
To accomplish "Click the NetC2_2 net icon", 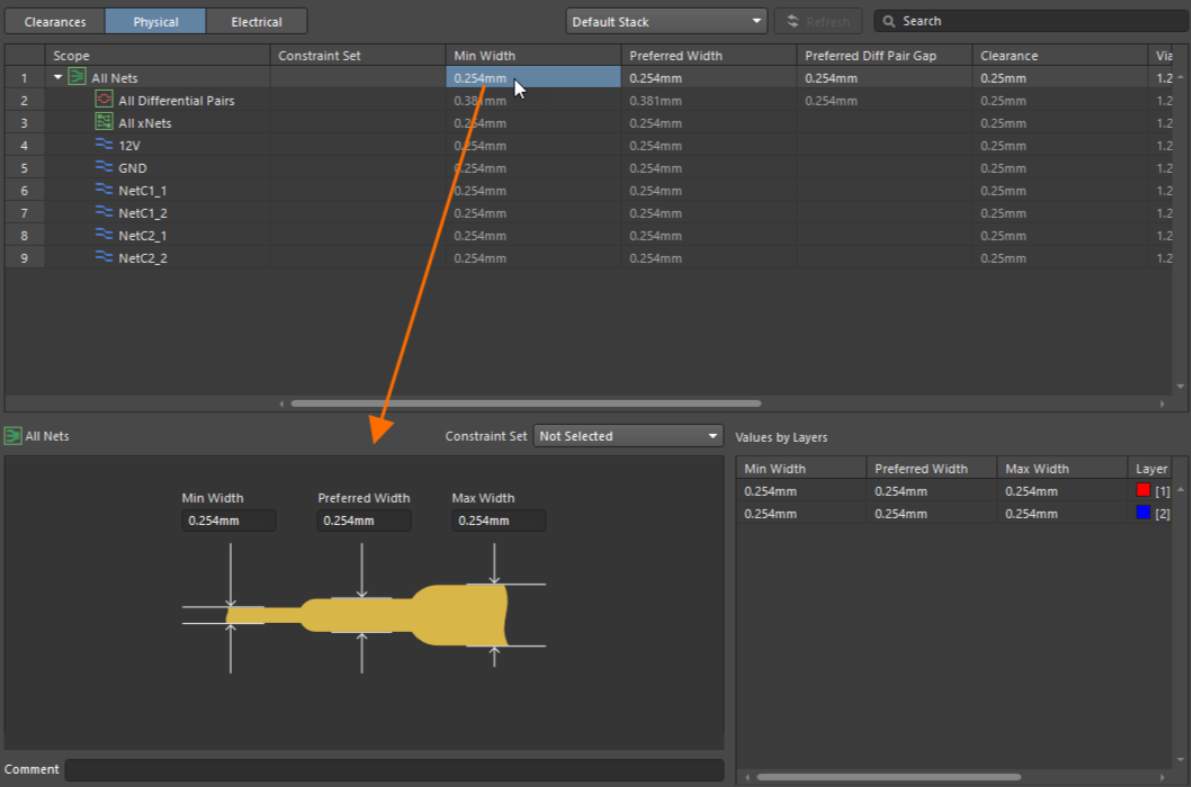I will tap(104, 258).
